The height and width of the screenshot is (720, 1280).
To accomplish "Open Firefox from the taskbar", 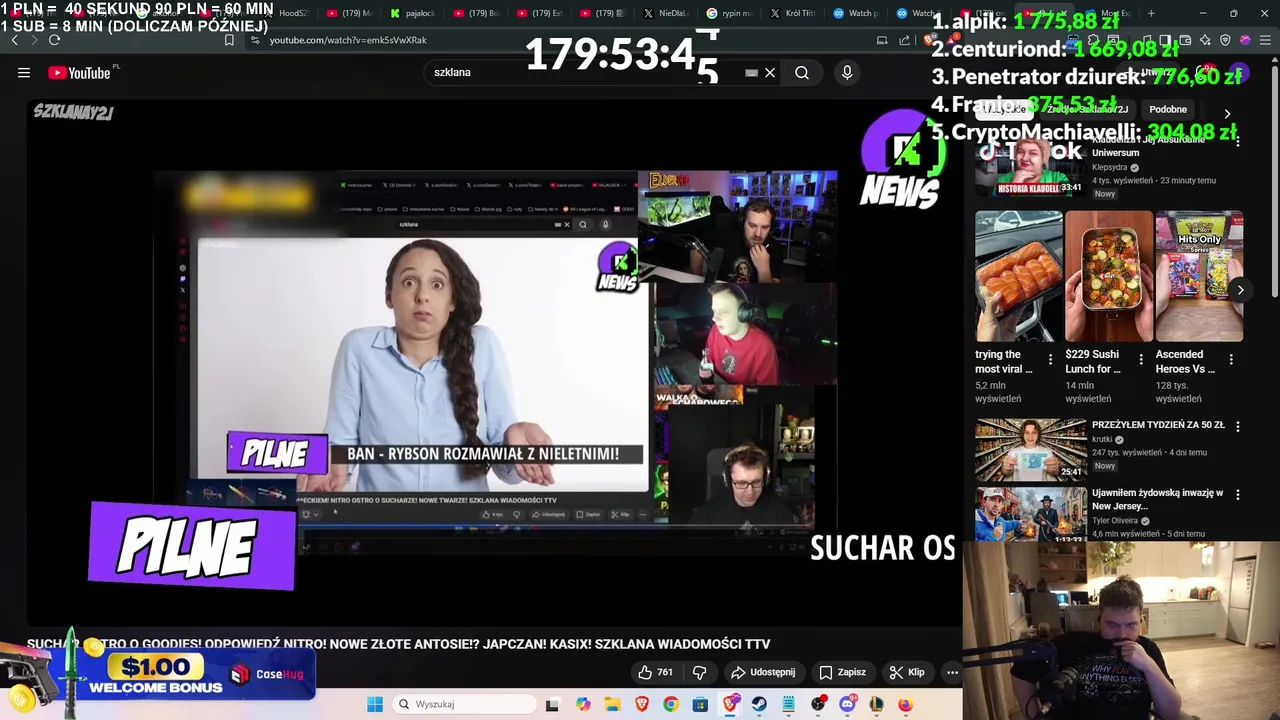I will 905,704.
